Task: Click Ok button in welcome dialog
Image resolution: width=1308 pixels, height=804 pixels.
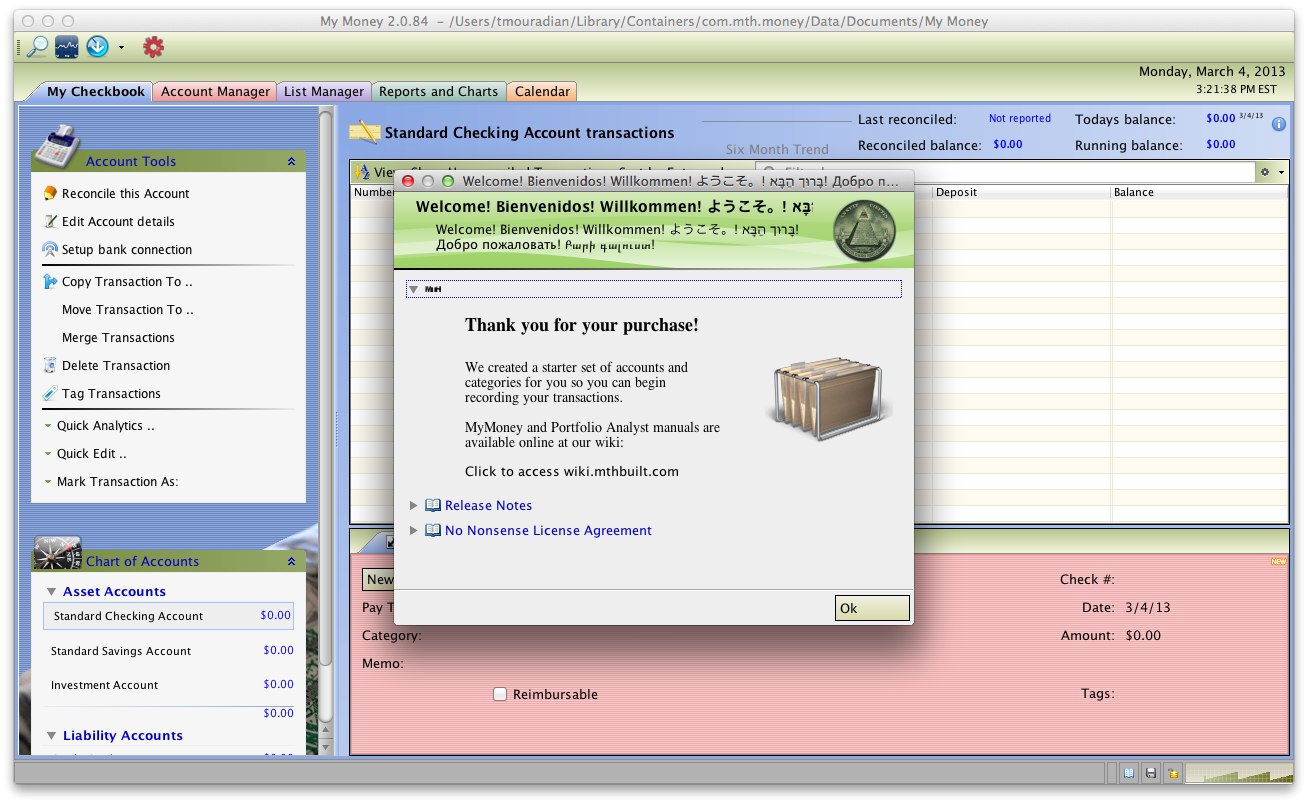Action: click(872, 608)
